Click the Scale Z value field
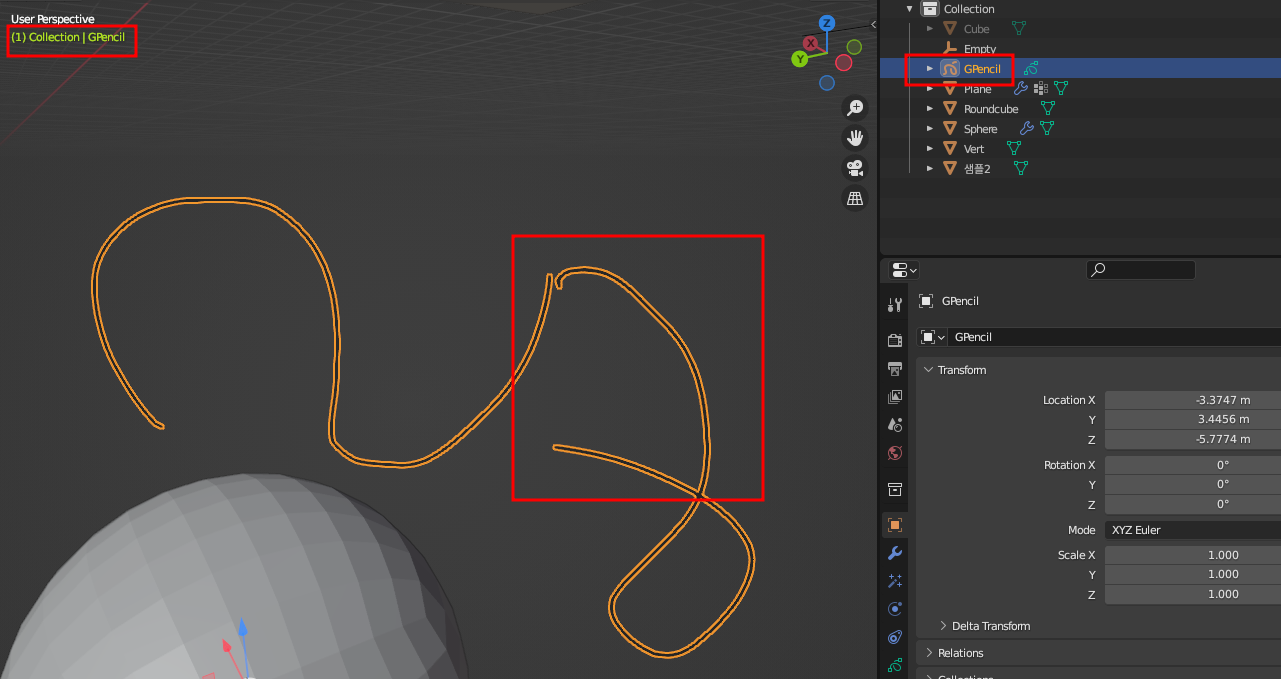Viewport: 1281px width, 679px height. (1192, 594)
